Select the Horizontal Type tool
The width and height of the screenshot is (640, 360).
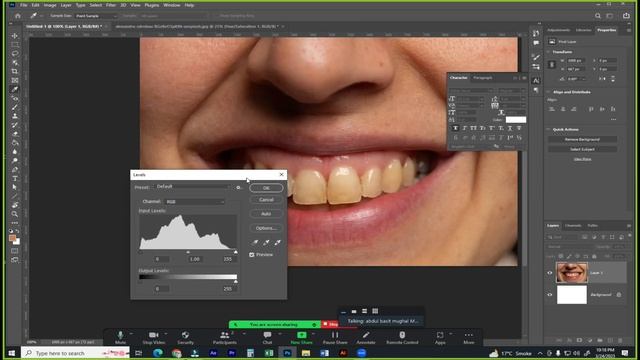coord(15,179)
